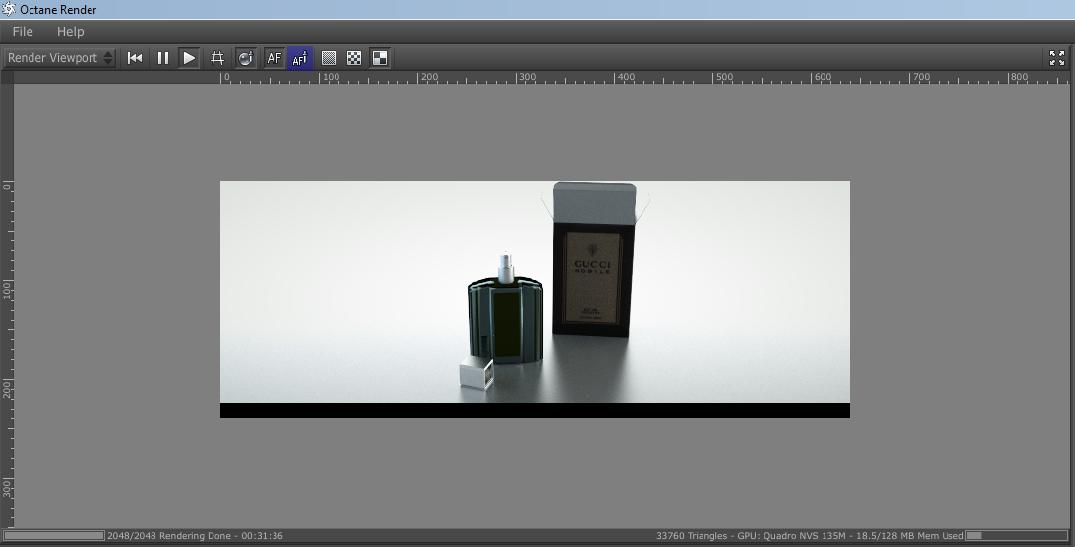Viewport: 1075px width, 547px height.
Task: Toggle the highlighted AF focus picker
Action: (x=300, y=58)
